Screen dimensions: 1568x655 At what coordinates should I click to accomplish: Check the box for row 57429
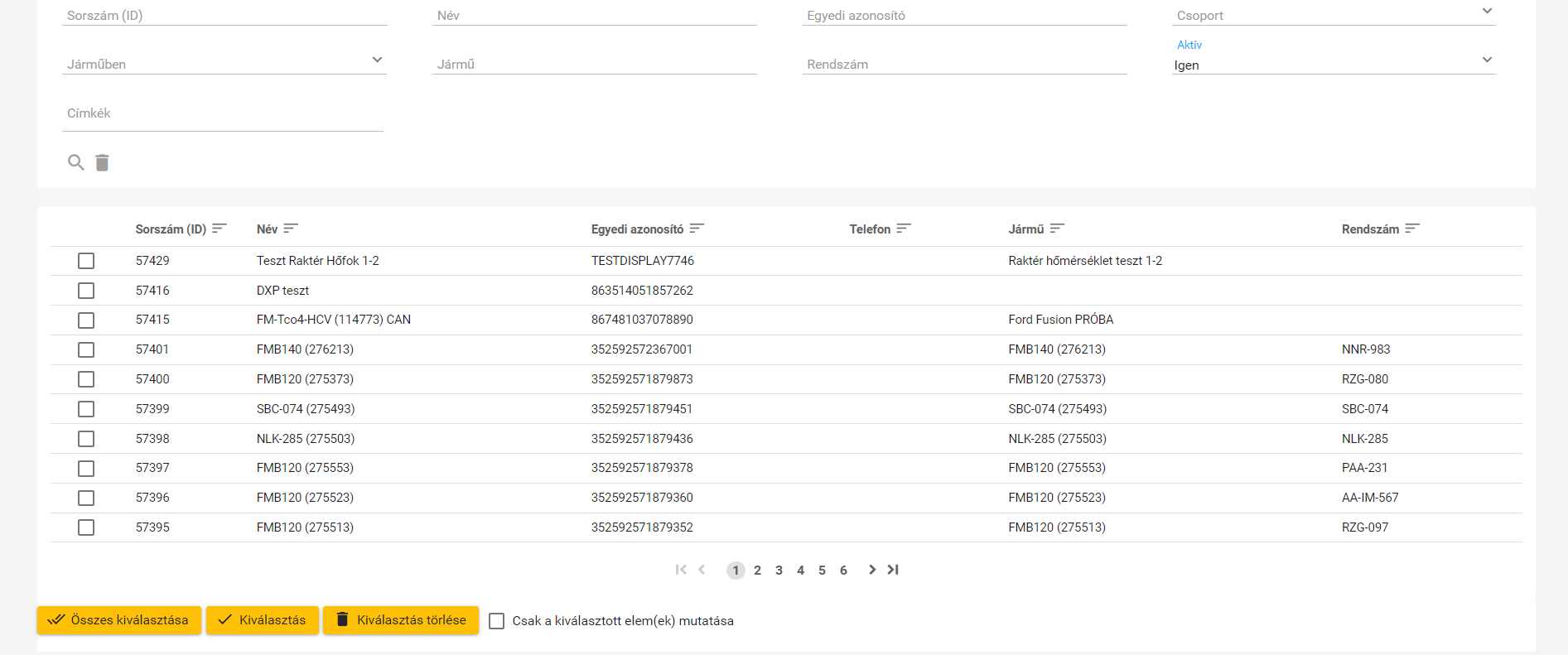click(x=86, y=261)
